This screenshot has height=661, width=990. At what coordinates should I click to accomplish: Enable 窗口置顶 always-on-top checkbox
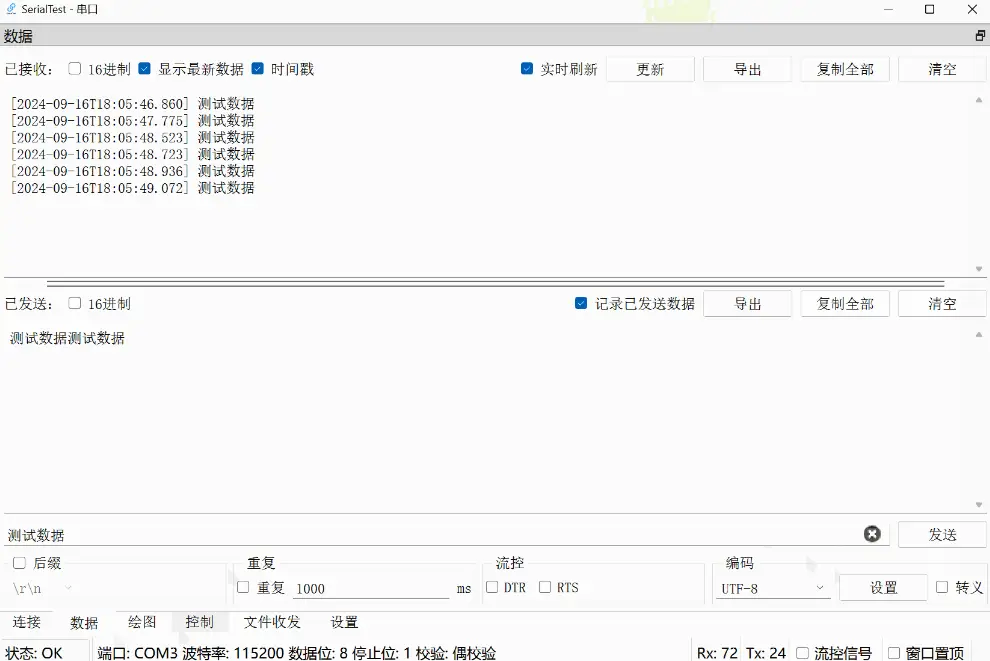pyautogui.click(x=894, y=653)
